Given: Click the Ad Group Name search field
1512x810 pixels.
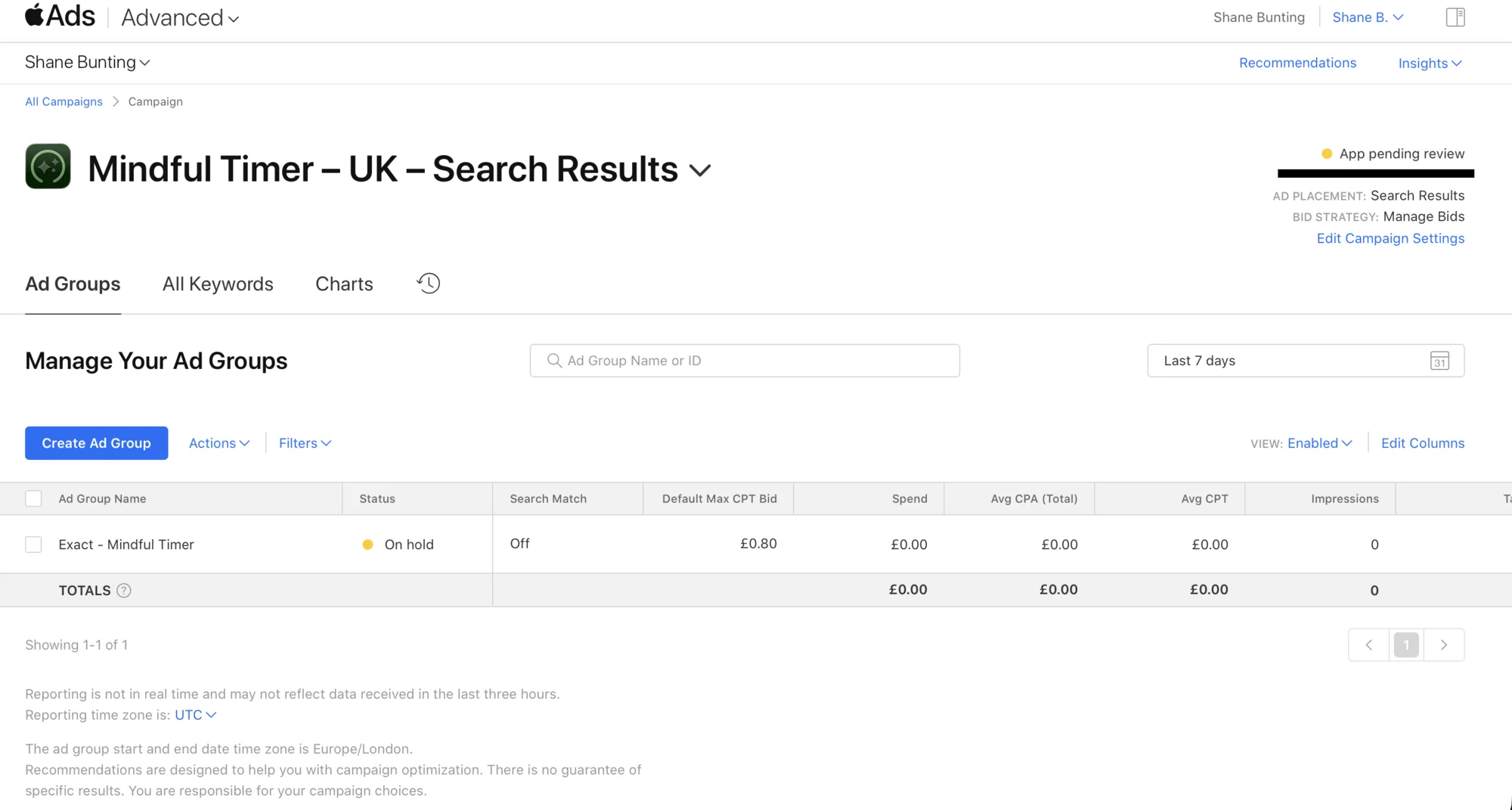Looking at the screenshot, I should tap(745, 361).
